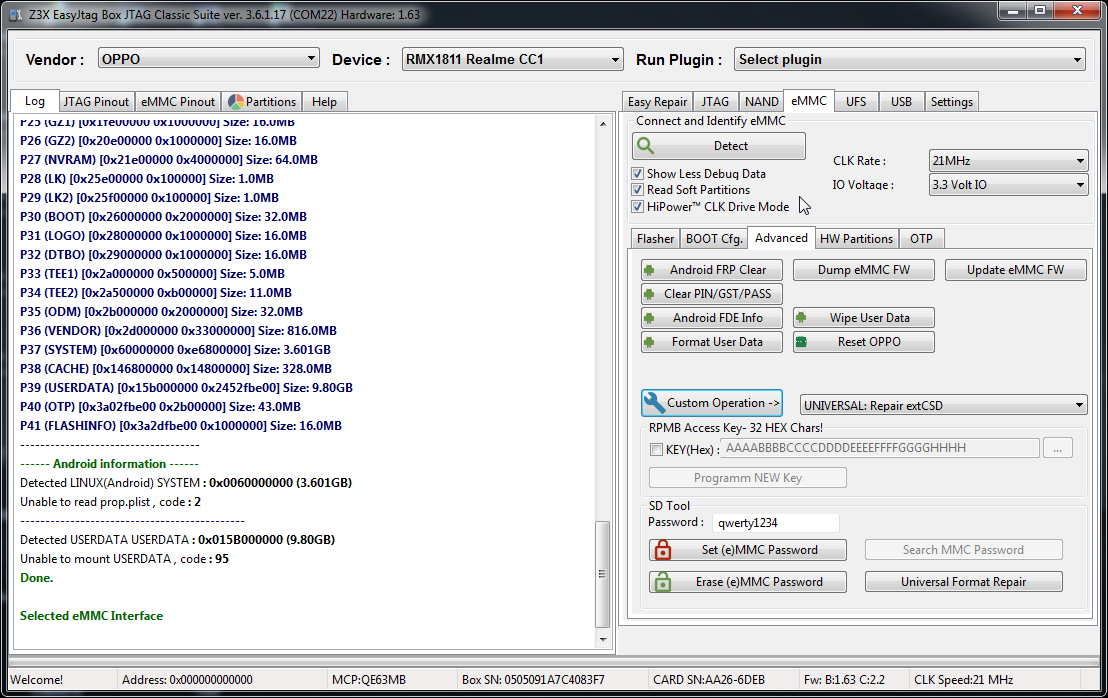Image resolution: width=1108 pixels, height=698 pixels.
Task: Switch to the eMMC Pinout tab
Action: pos(177,102)
